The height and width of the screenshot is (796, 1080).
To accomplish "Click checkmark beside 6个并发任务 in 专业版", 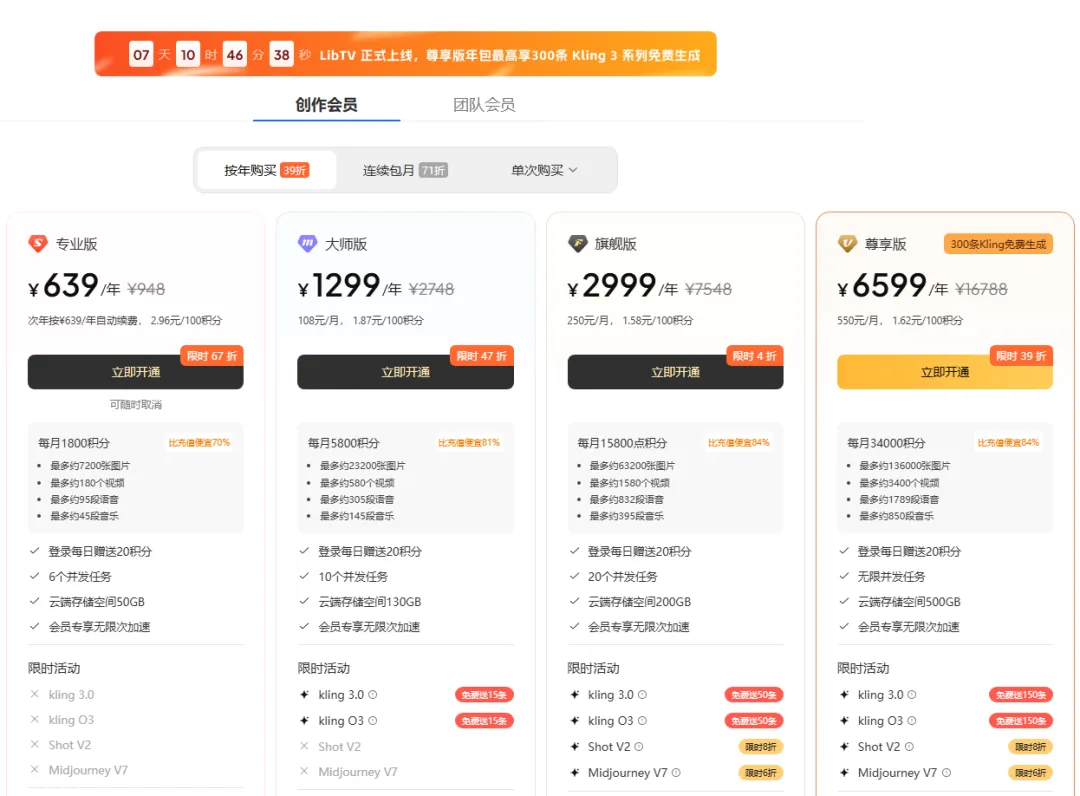I will 34,576.
